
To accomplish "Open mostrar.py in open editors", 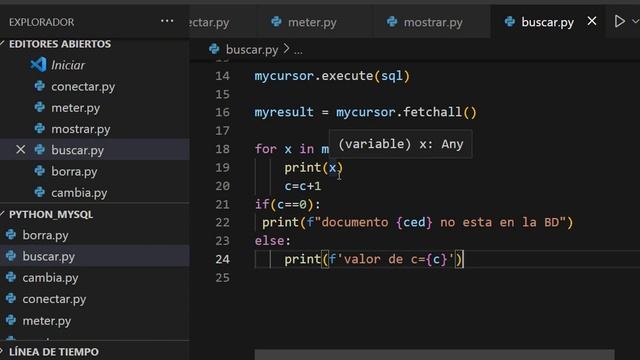I will click(x=80, y=129).
